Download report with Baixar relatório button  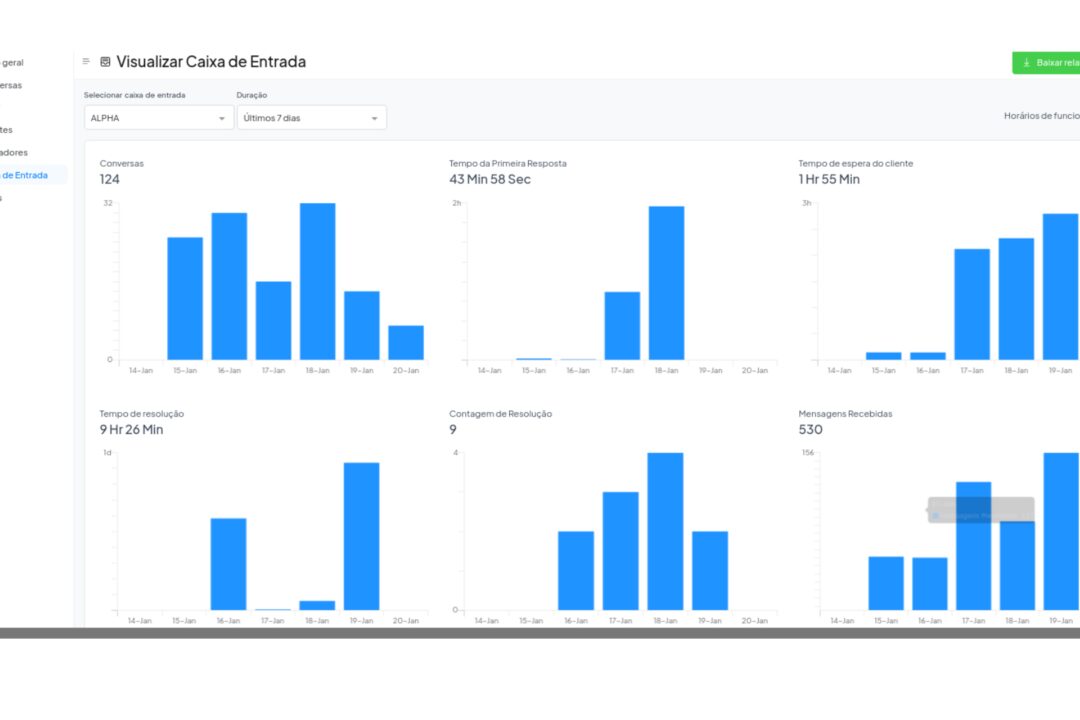click(1046, 63)
